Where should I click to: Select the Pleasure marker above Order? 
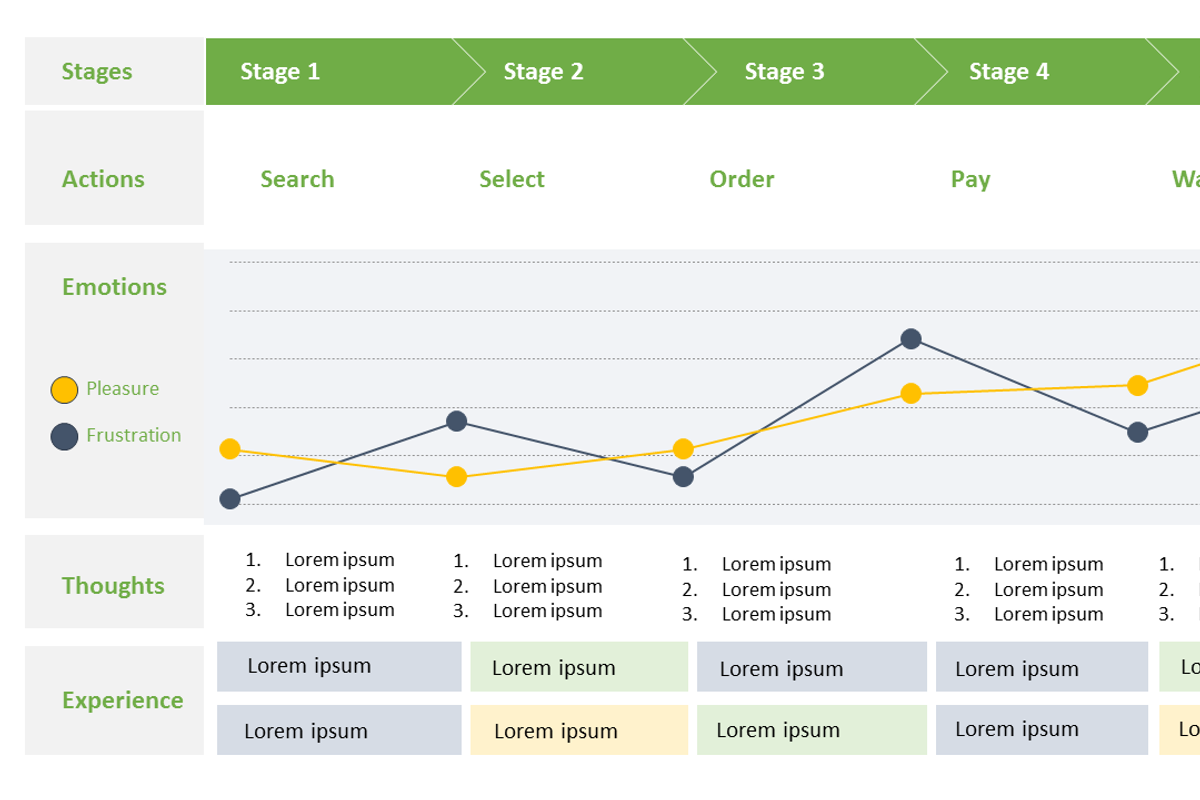coord(683,448)
